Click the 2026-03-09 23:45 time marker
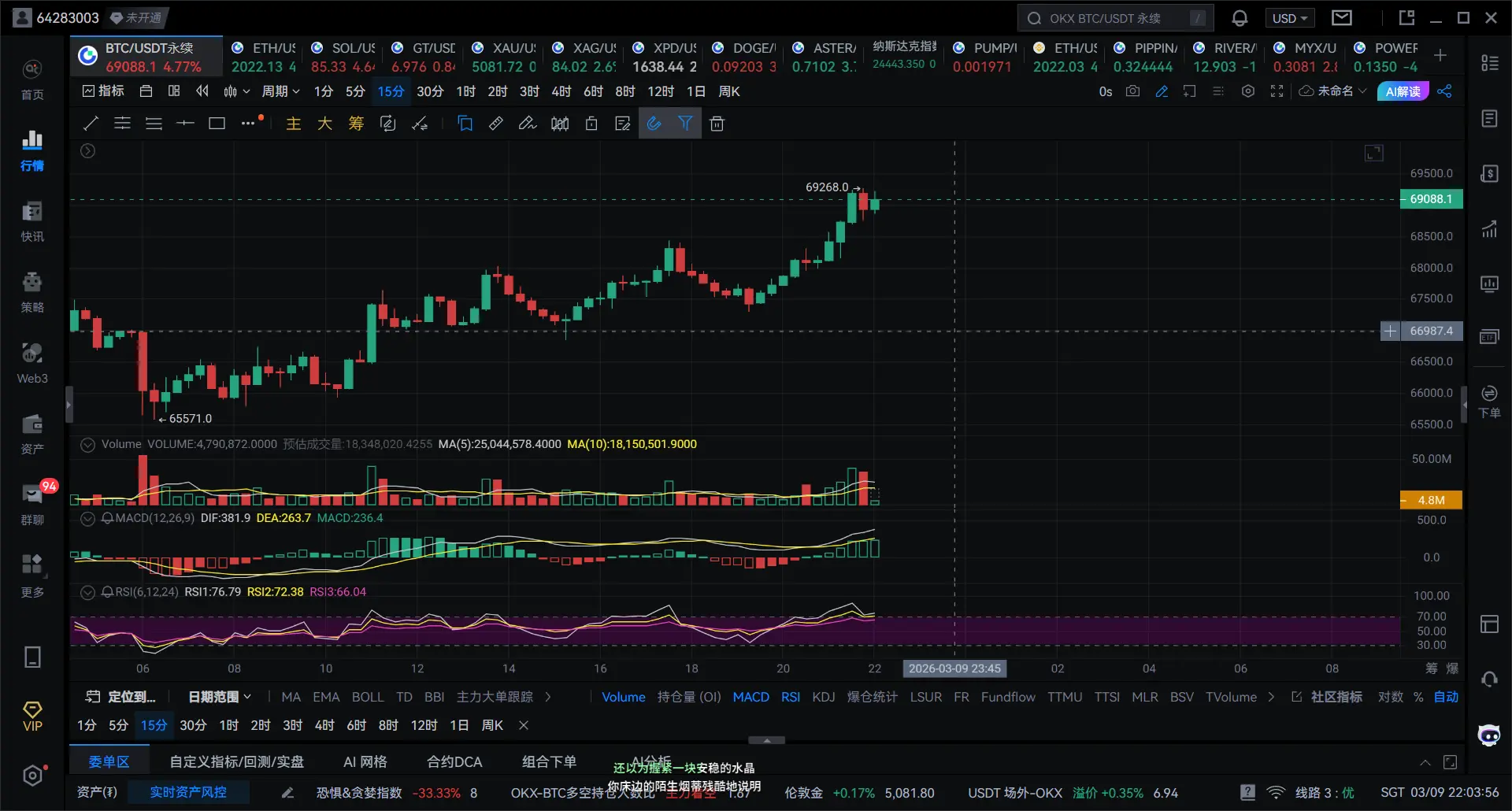Viewport: 1512px width, 811px height. pos(954,668)
